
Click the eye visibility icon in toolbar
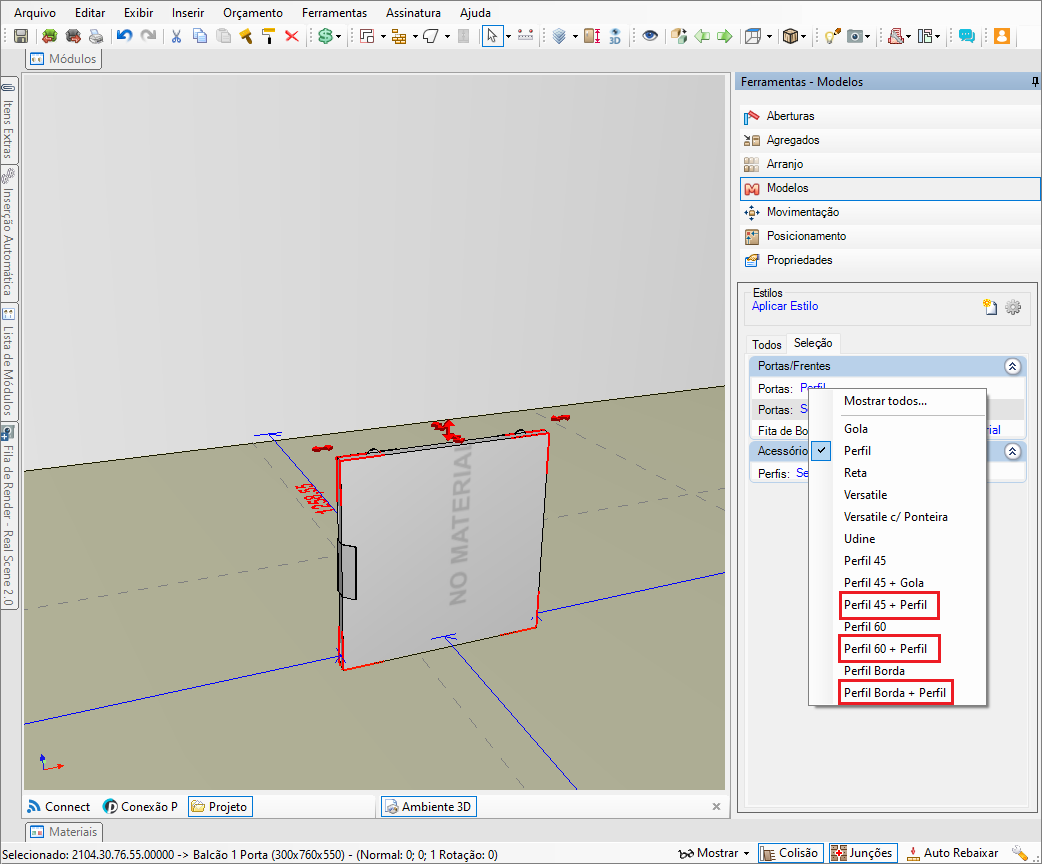click(650, 36)
